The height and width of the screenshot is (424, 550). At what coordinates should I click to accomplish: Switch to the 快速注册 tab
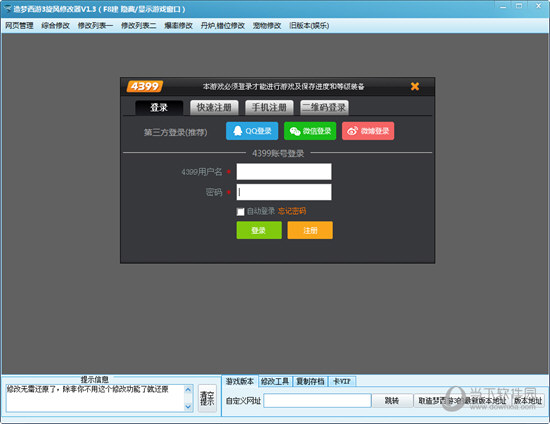tap(214, 107)
